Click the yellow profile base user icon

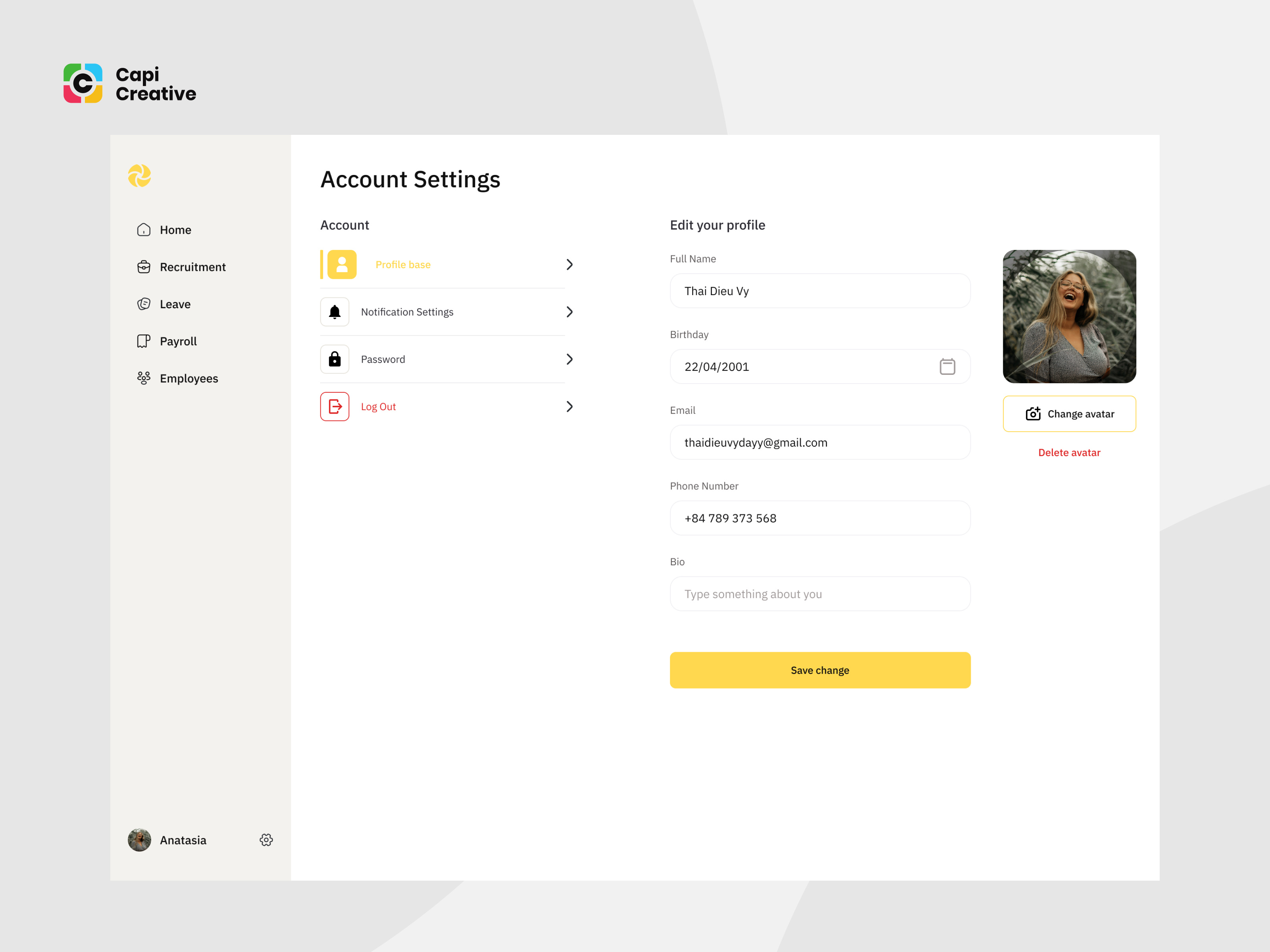point(342,265)
